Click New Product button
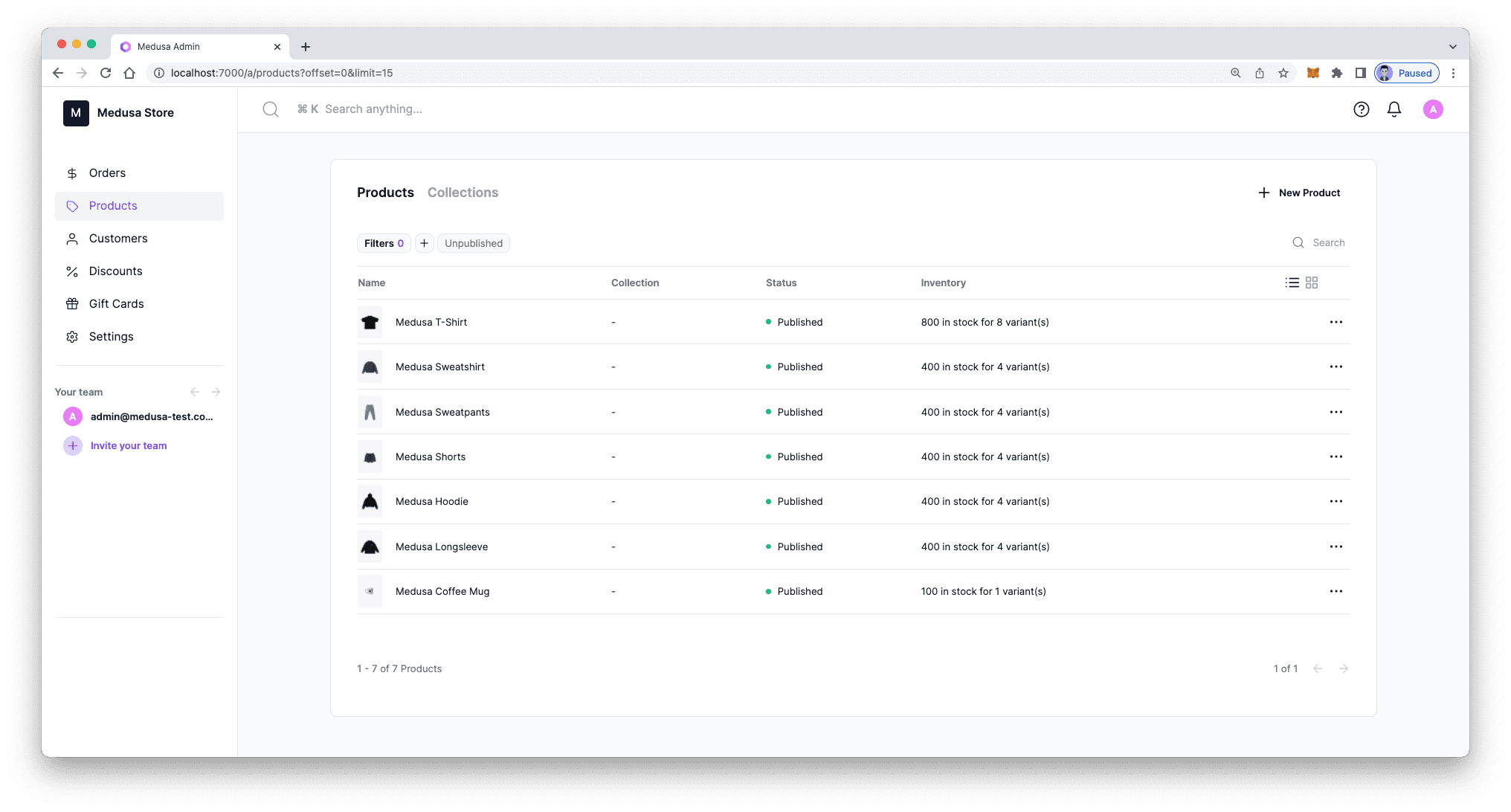Image resolution: width=1511 pixels, height=812 pixels. tap(1298, 193)
